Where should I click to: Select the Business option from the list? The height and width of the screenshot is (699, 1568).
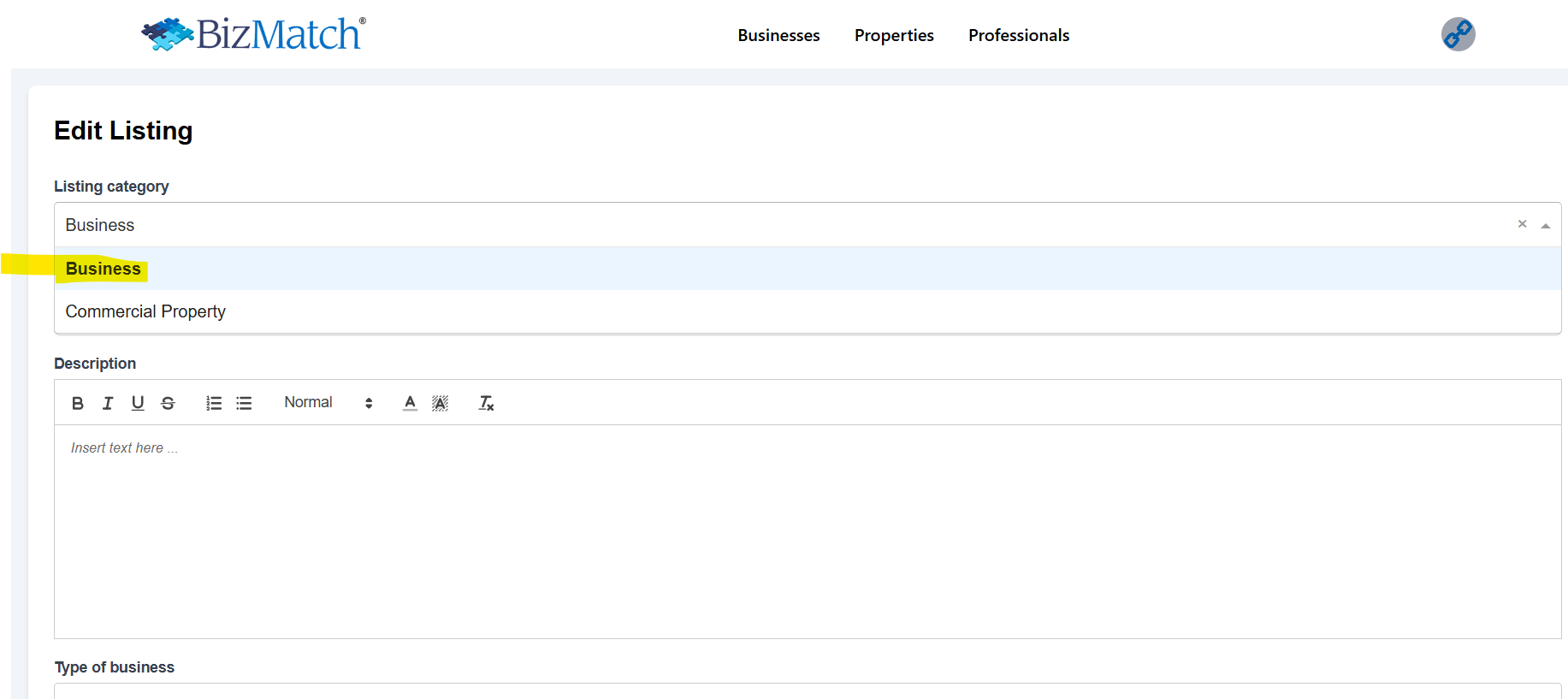pos(104,269)
